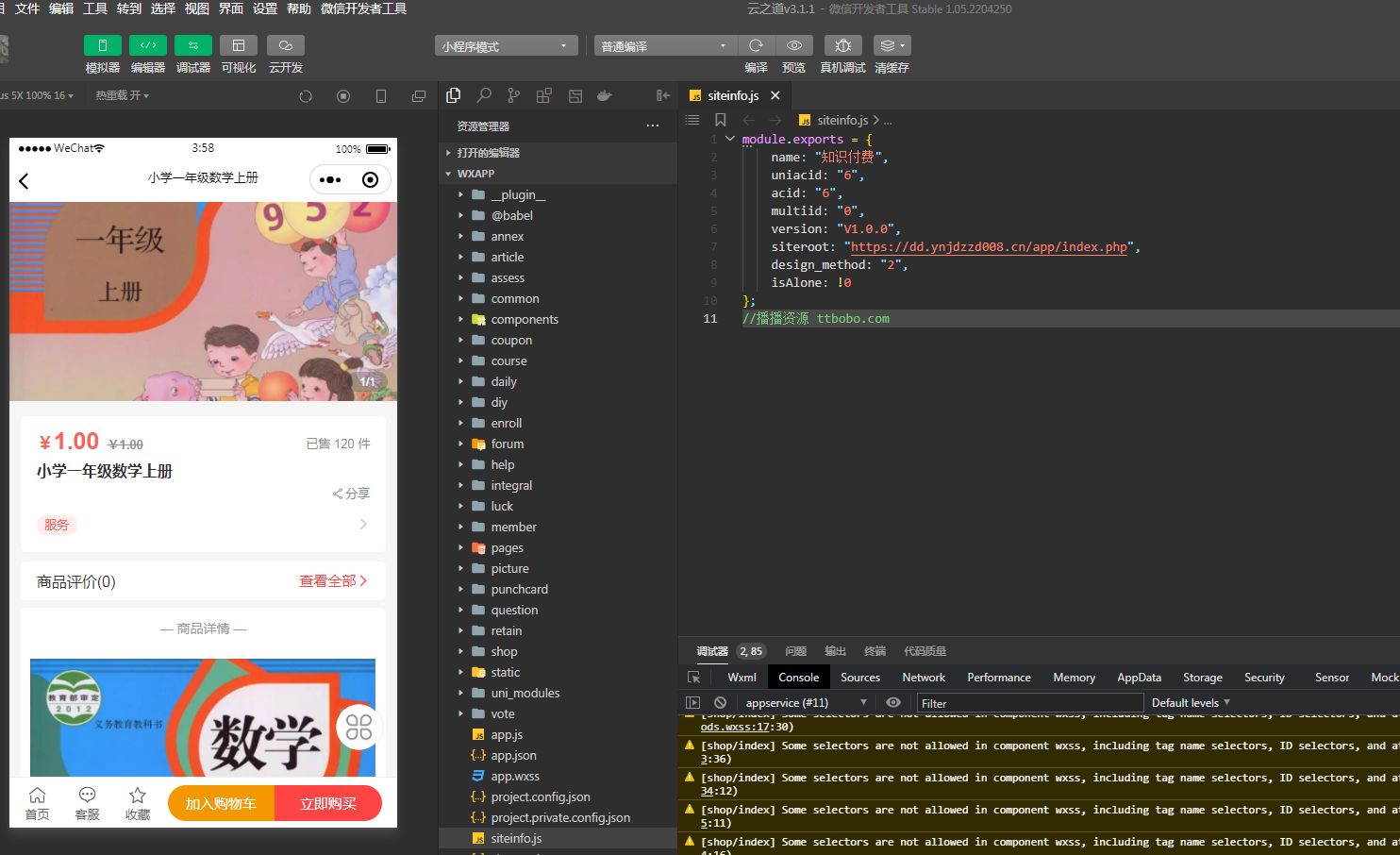Open 资源管理器 more actions ellipsis
This screenshot has width=1400, height=855.
click(653, 126)
